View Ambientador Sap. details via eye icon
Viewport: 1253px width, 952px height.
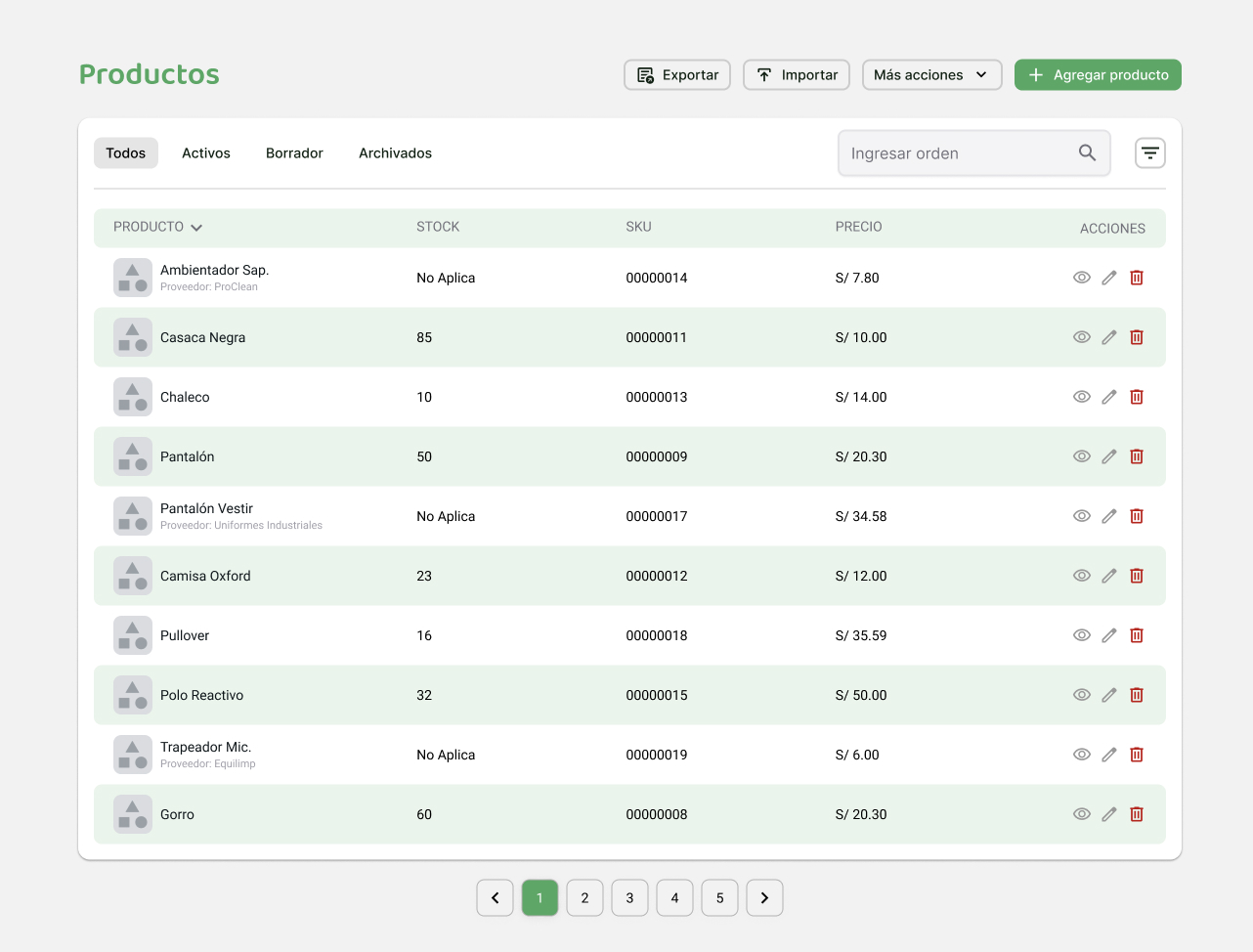point(1082,278)
